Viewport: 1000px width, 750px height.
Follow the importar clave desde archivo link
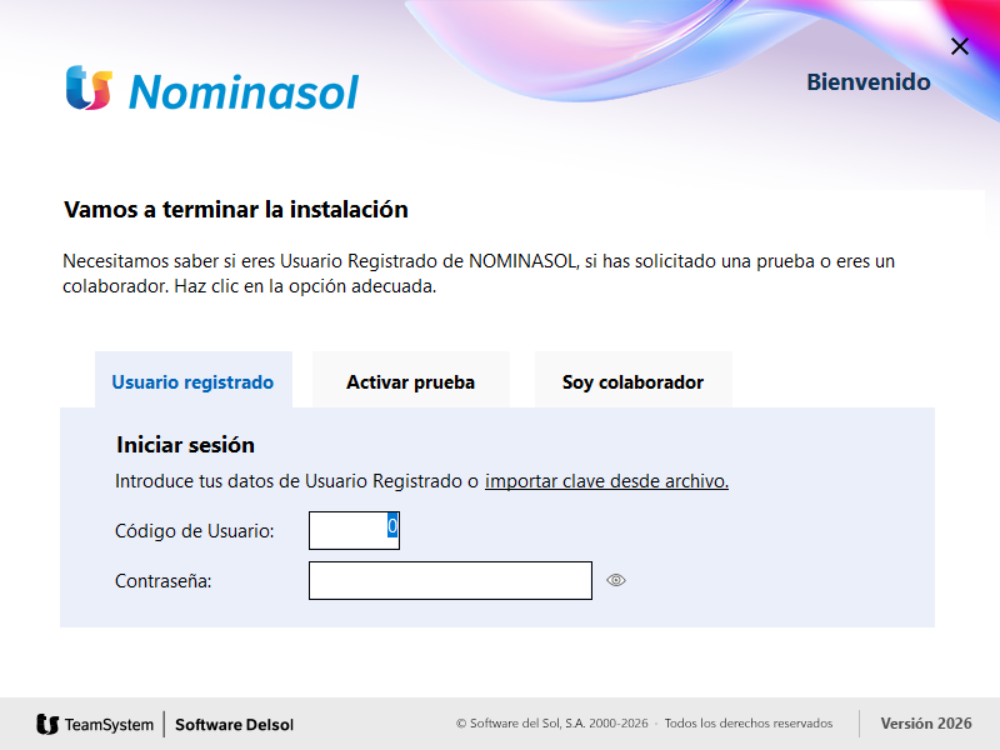click(607, 481)
